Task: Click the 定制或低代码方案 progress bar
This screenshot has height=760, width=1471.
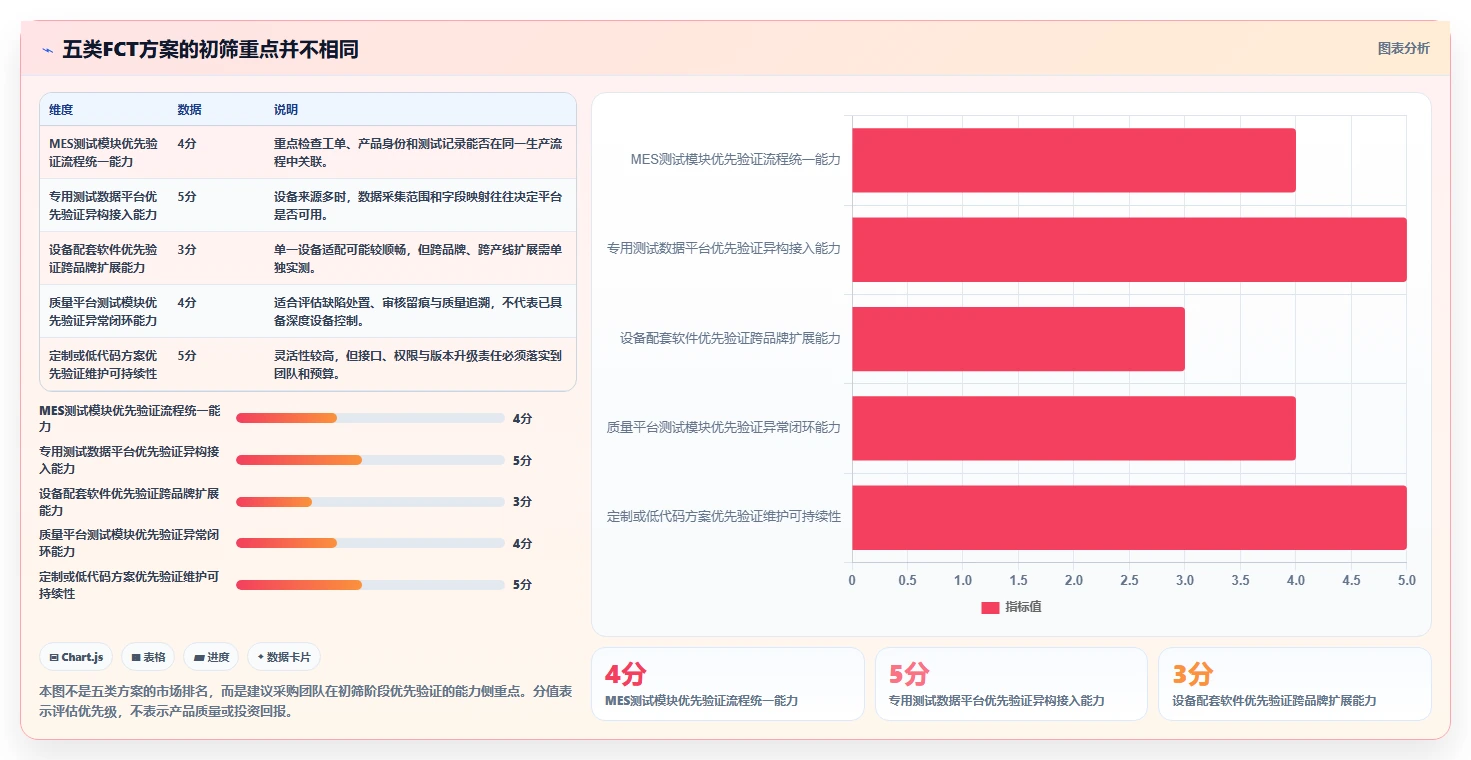Action: (x=370, y=585)
